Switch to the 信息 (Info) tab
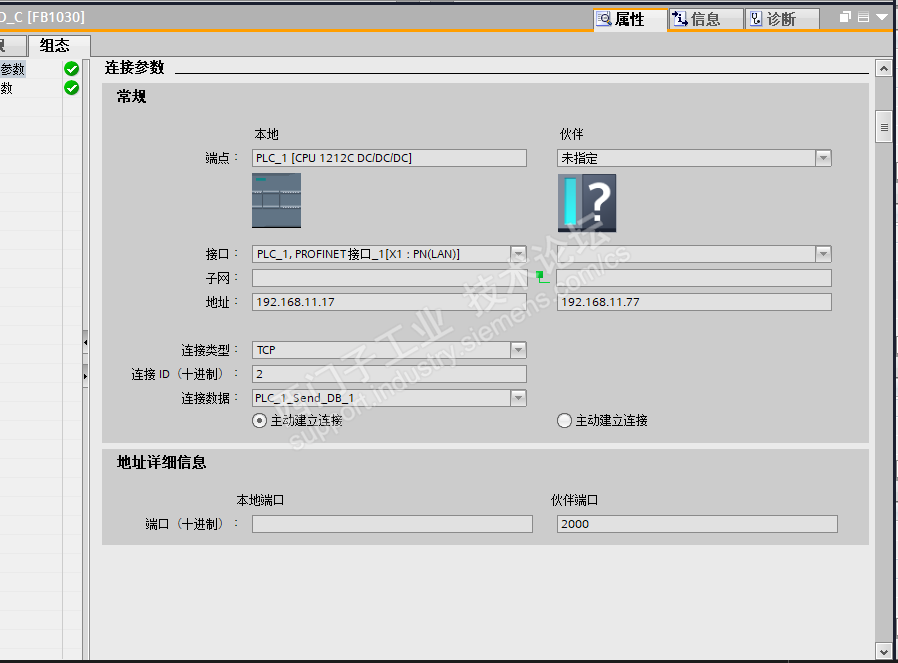898x663 pixels. click(706, 19)
